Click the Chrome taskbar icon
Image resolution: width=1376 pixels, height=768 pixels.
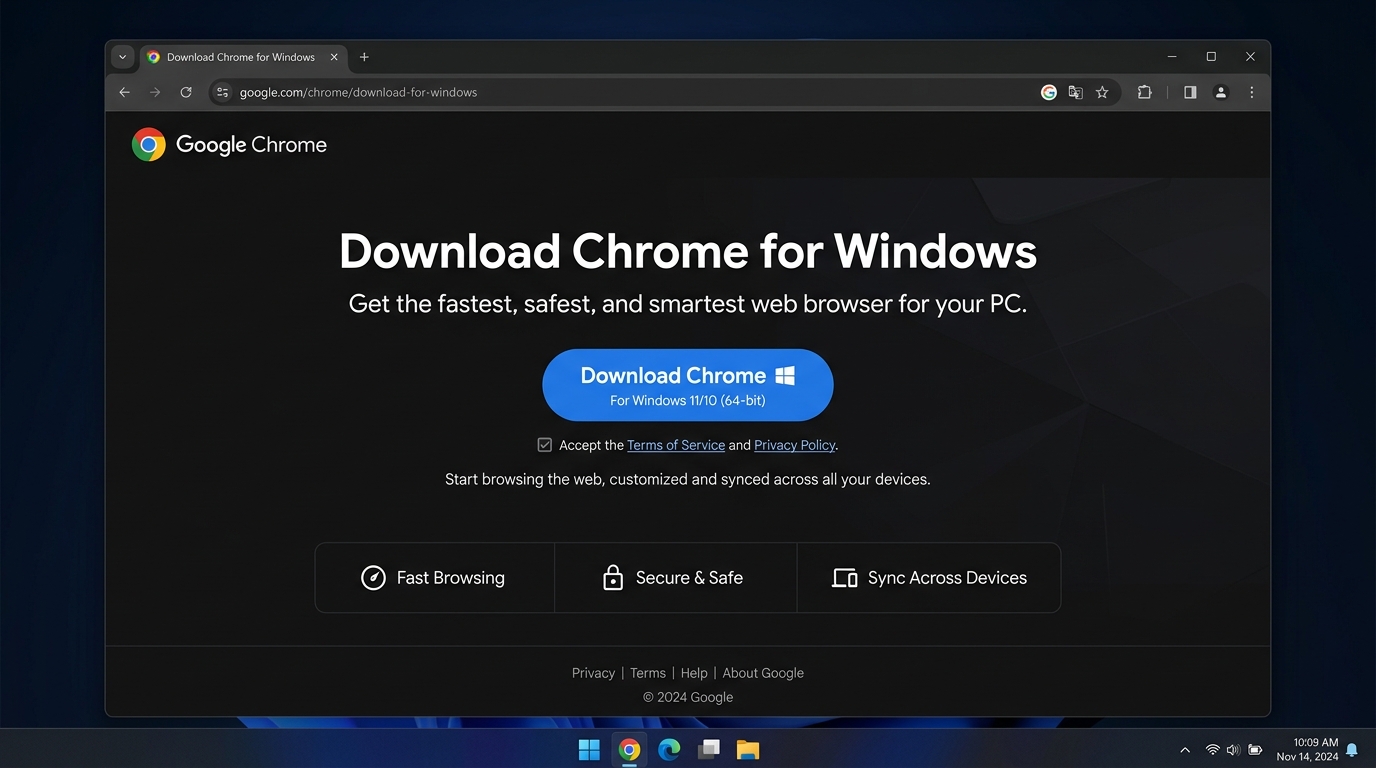629,749
